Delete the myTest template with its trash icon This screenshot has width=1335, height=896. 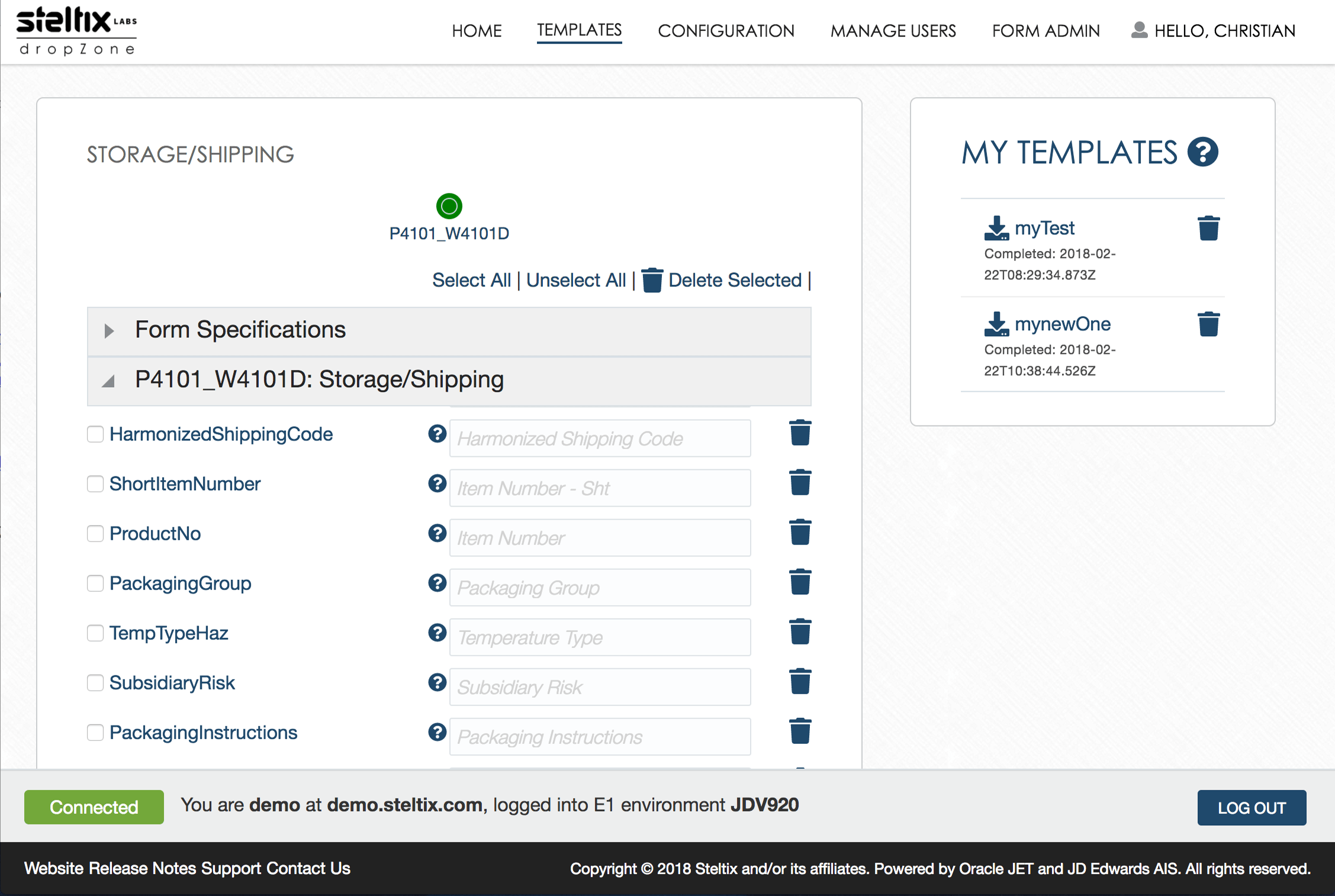click(x=1208, y=228)
